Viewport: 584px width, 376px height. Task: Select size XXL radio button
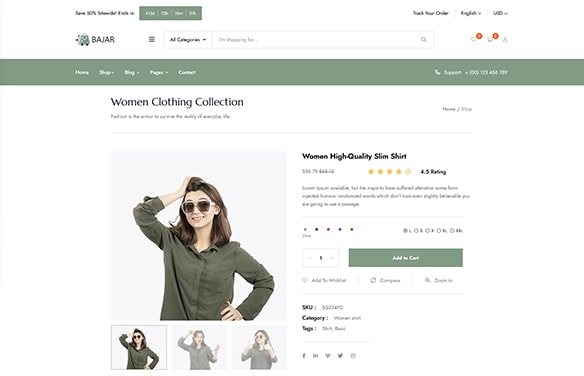pyautogui.click(x=452, y=231)
